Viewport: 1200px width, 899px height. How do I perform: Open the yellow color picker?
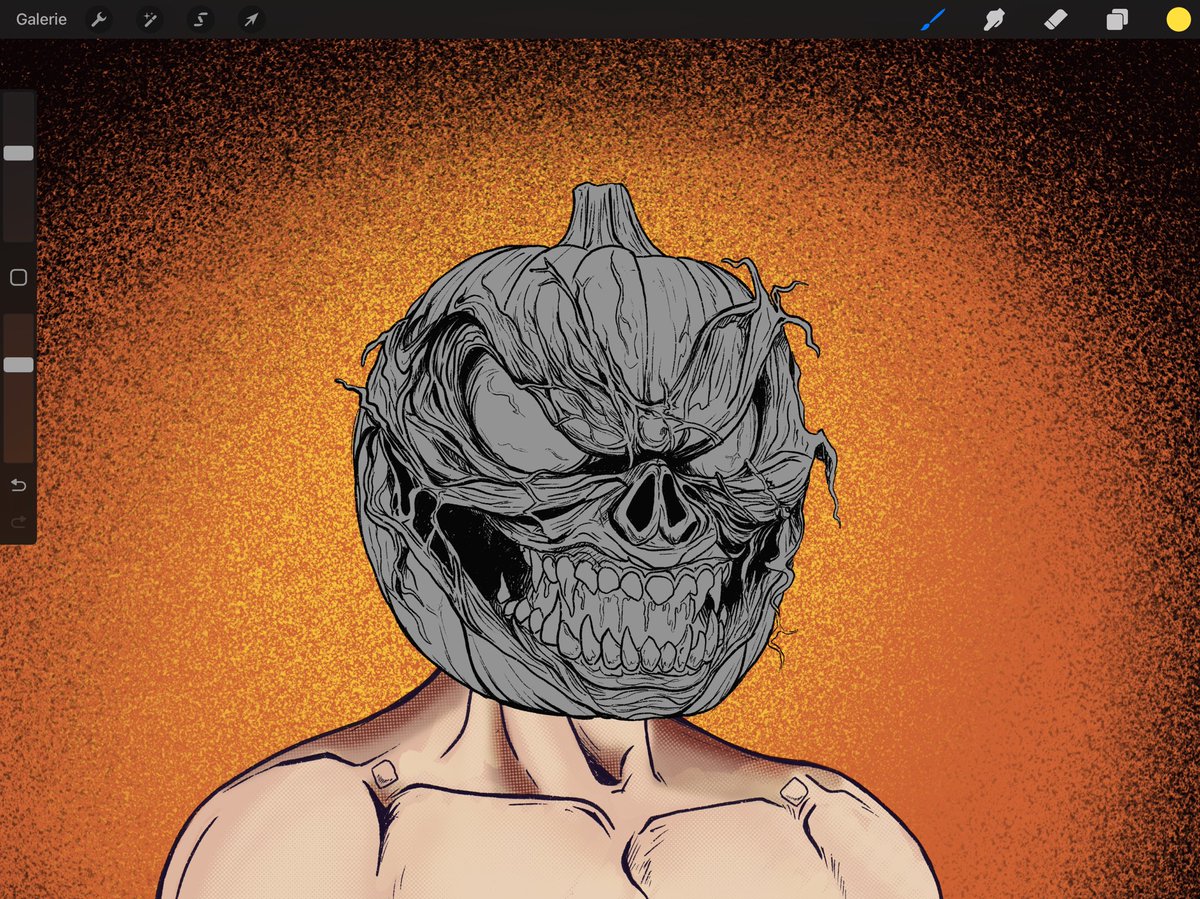[x=1178, y=19]
